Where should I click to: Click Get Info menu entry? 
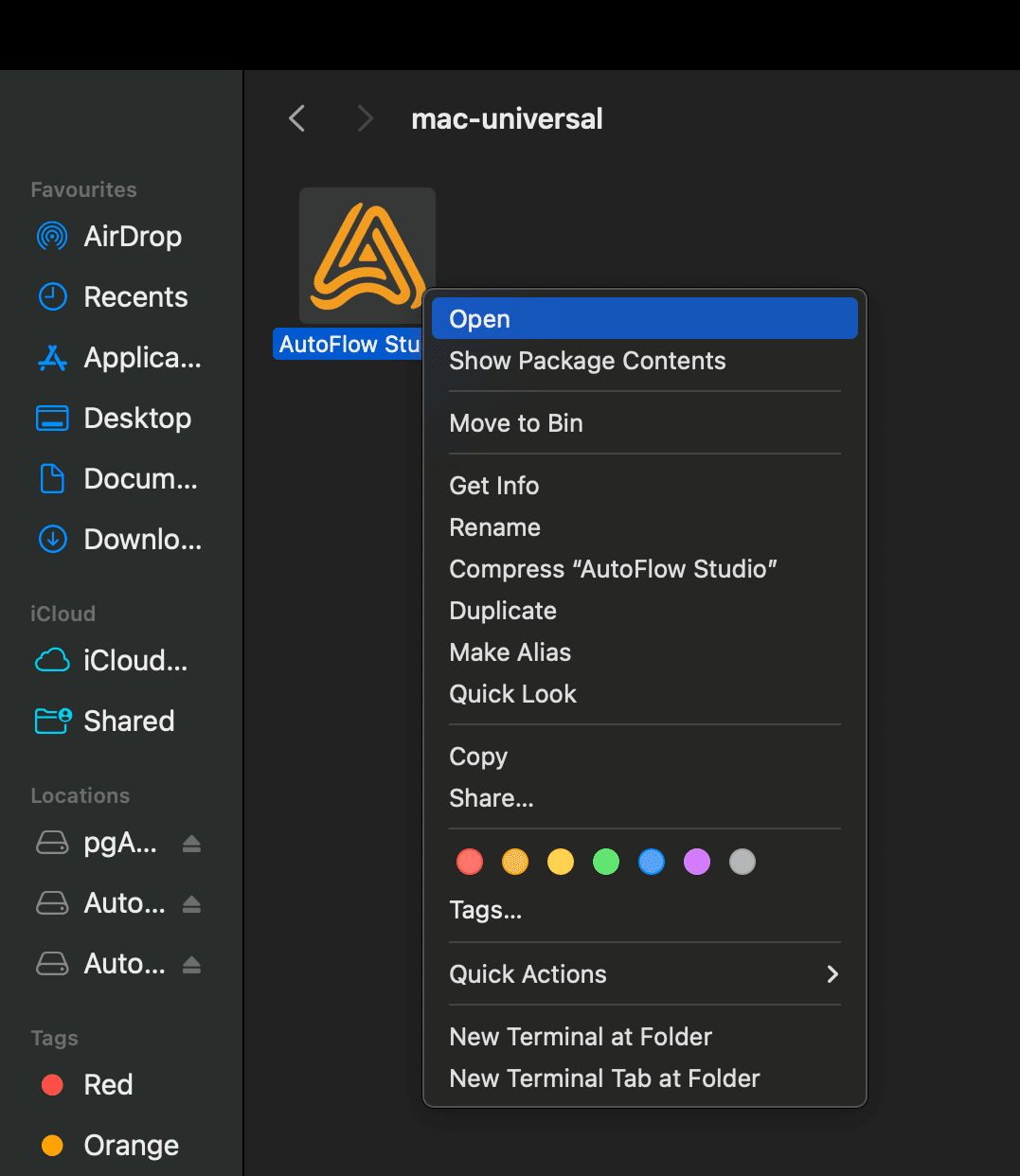point(494,486)
